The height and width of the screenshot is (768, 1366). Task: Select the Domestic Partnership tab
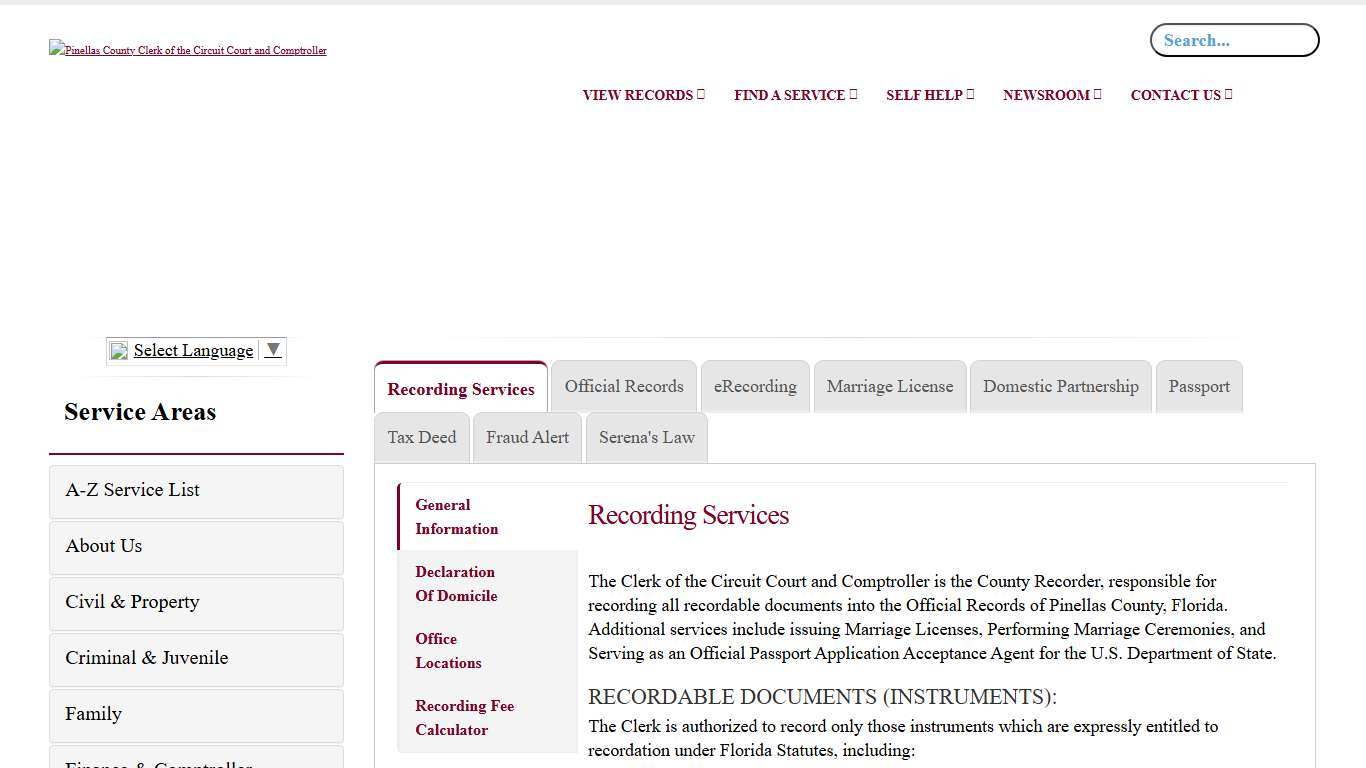point(1060,387)
